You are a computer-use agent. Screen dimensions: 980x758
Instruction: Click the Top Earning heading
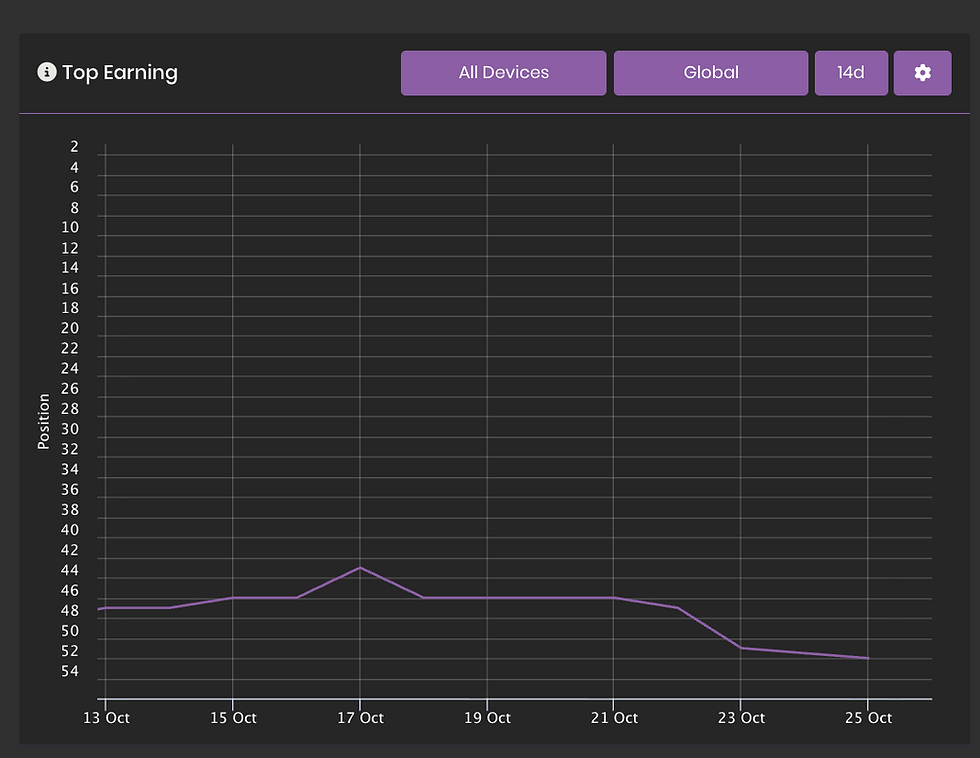click(x=120, y=72)
